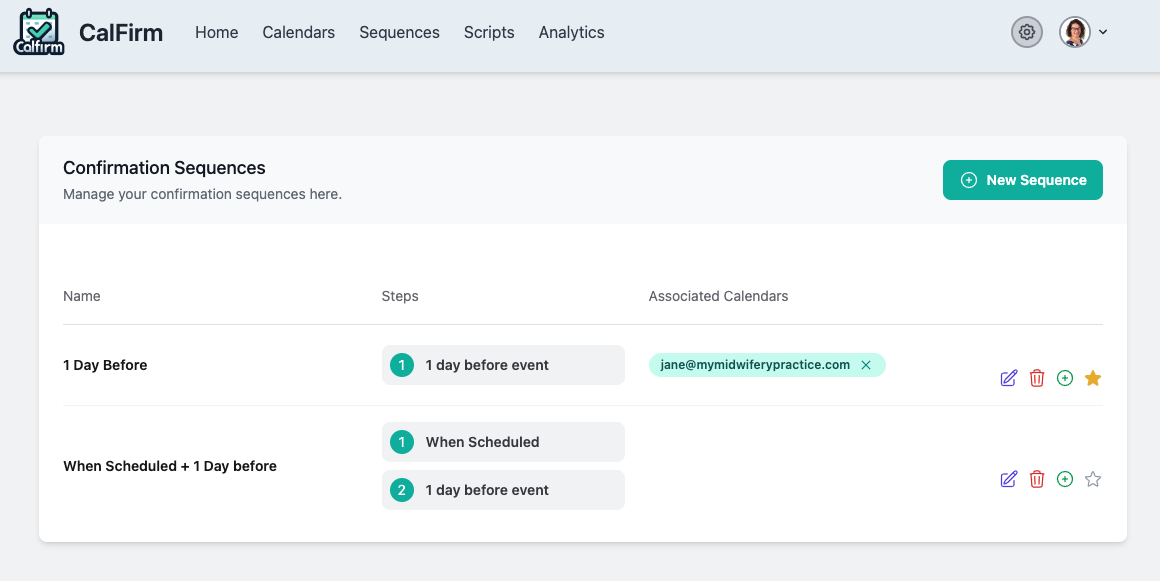
Task: Expand the account dropdown chevron
Action: [x=1103, y=32]
